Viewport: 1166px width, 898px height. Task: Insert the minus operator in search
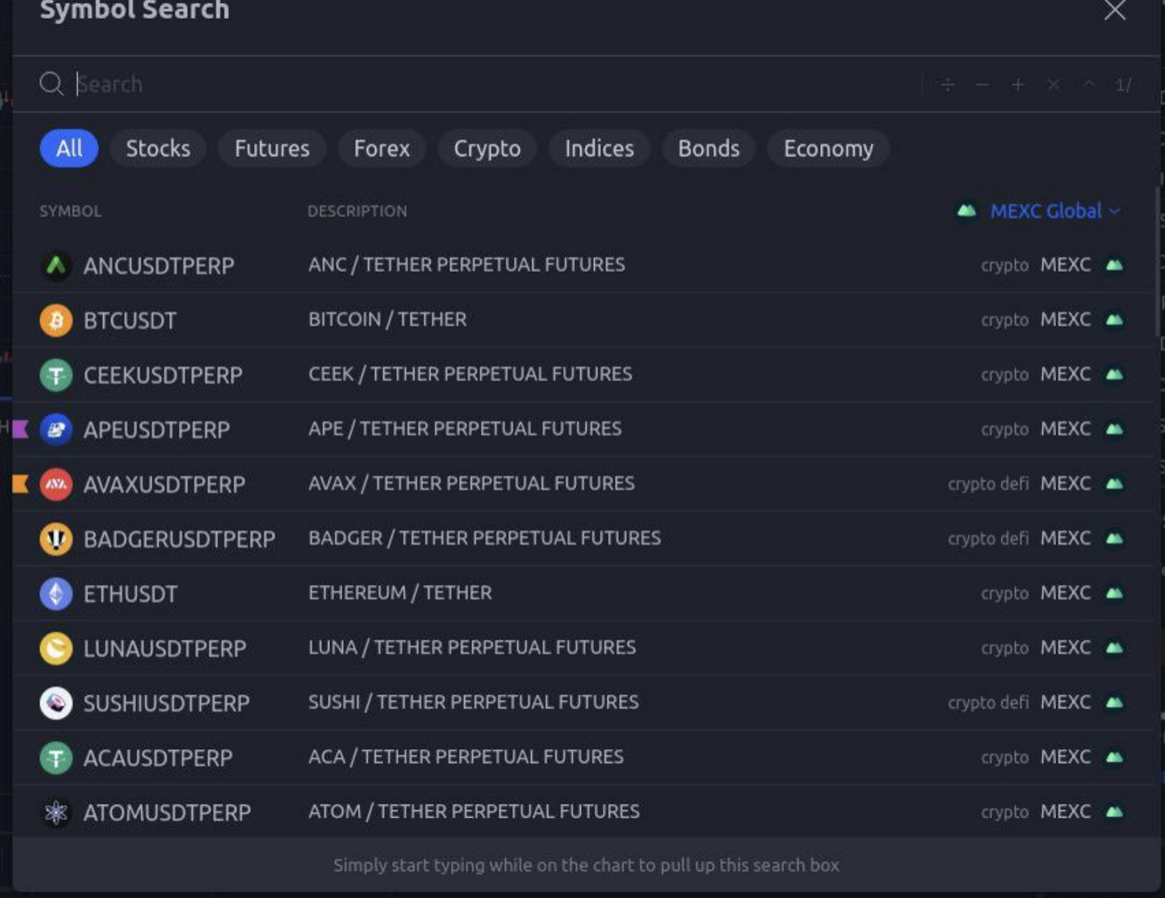[982, 85]
